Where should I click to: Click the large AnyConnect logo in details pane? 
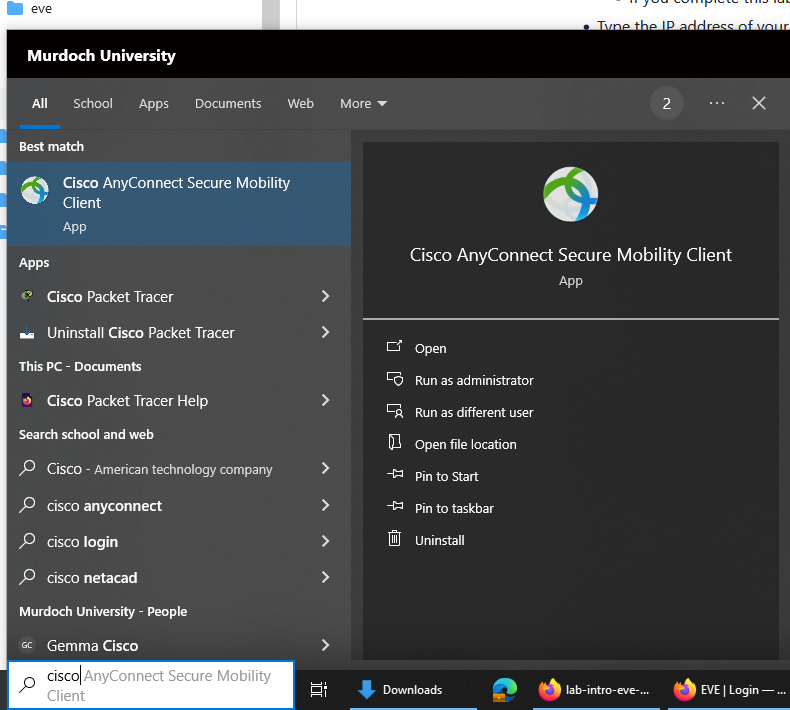[x=570, y=194]
